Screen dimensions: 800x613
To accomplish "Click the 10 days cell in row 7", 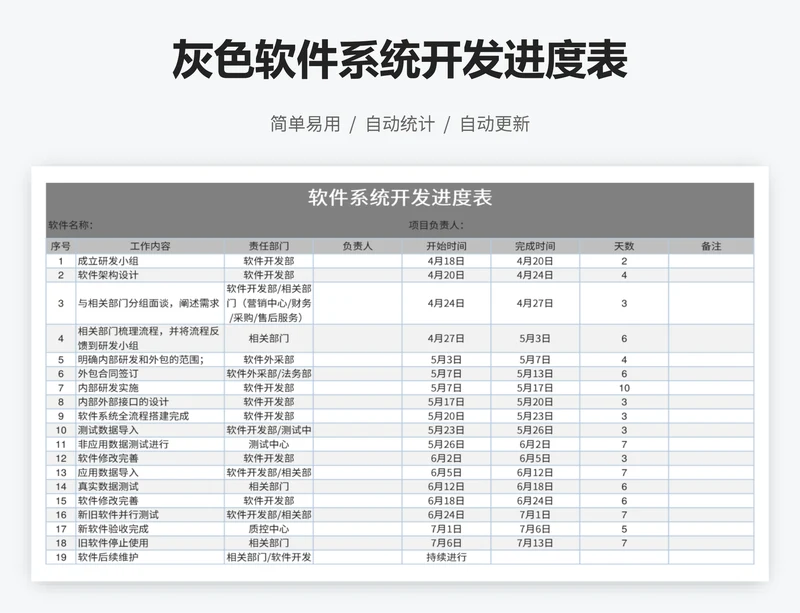I will coord(624,388).
